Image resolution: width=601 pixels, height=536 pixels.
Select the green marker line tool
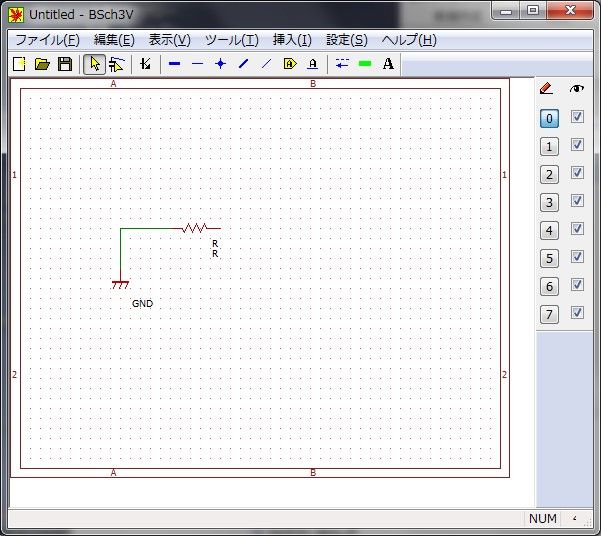(x=365, y=64)
